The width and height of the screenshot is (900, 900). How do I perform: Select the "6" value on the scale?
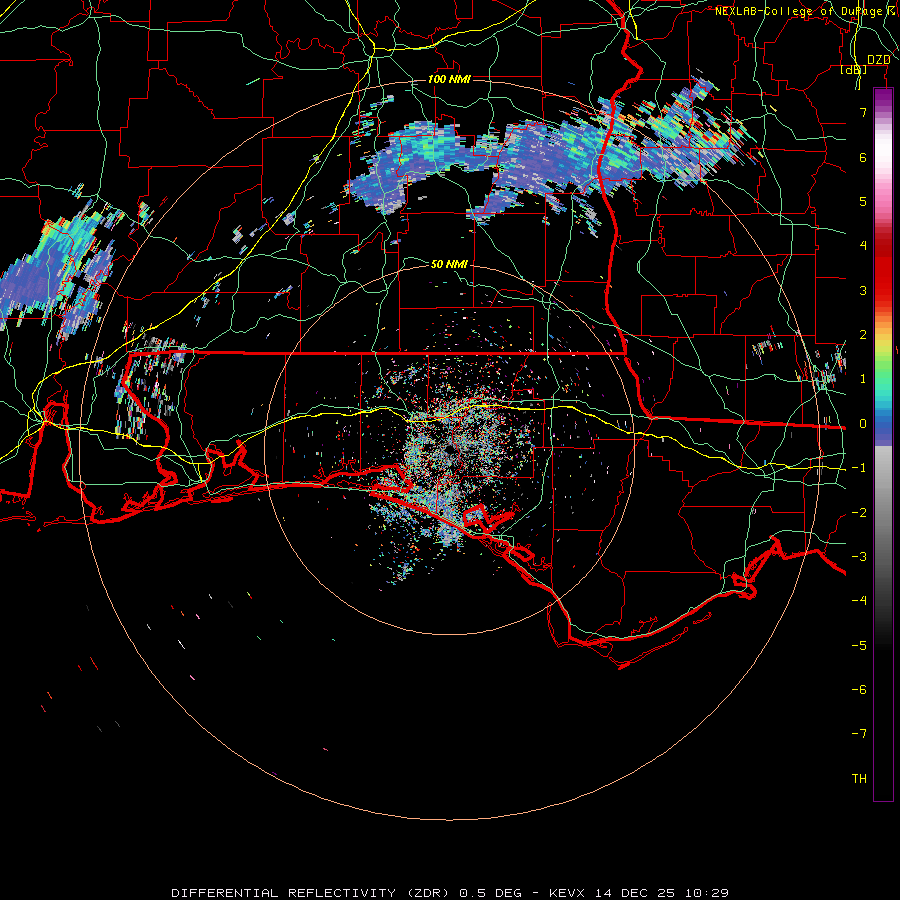coord(863,157)
